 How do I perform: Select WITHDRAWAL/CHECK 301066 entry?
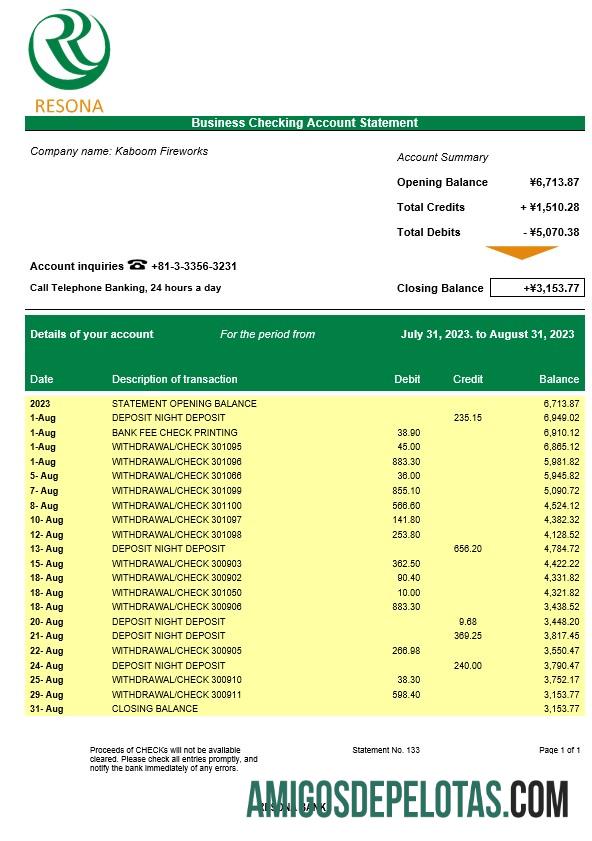(176, 476)
